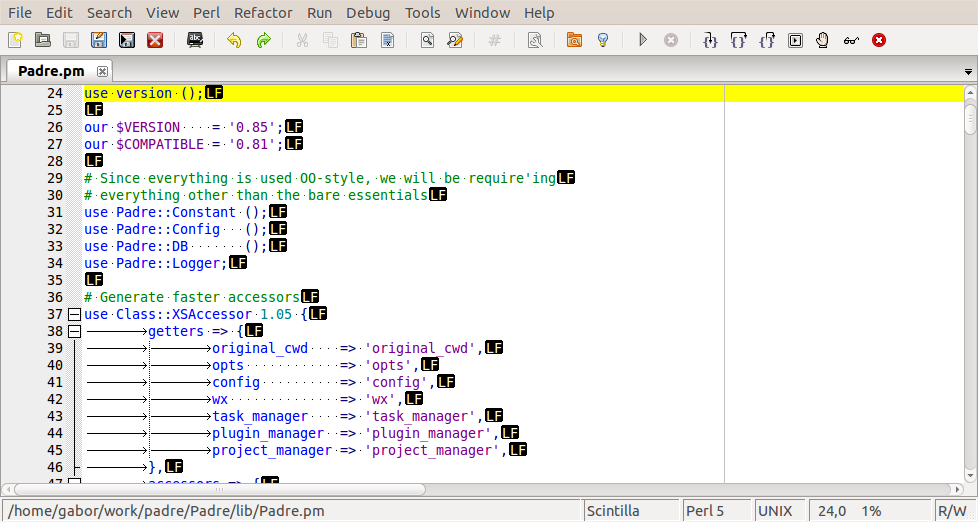The width and height of the screenshot is (978, 522).
Task: Open the Refactor menu
Action: (263, 12)
